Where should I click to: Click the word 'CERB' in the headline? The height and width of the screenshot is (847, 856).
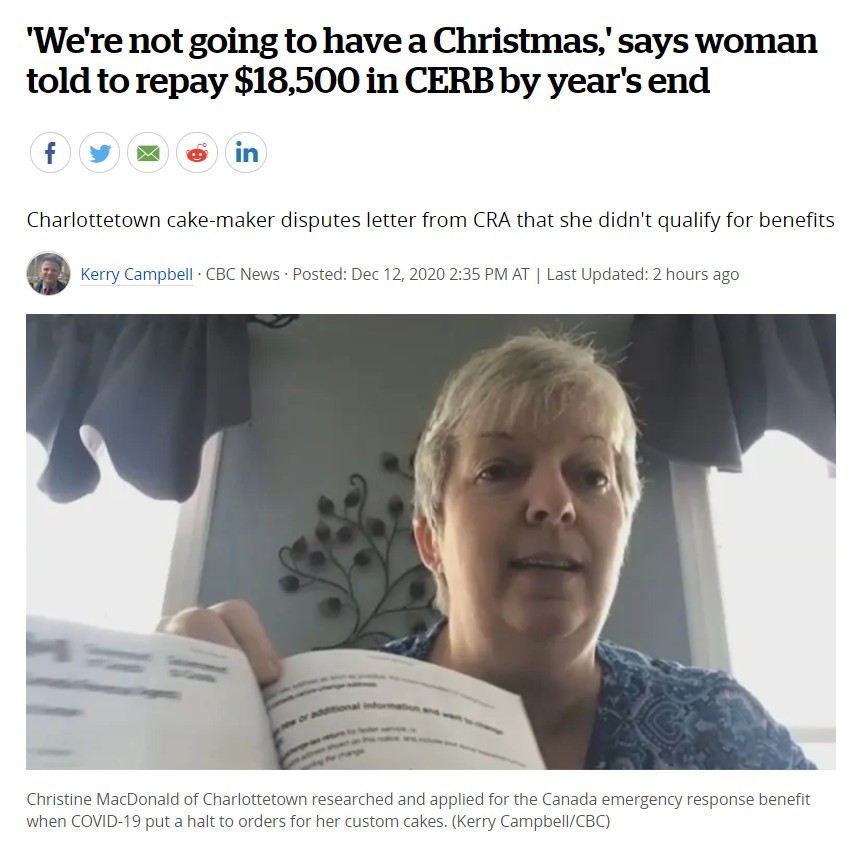pyautogui.click(x=449, y=81)
